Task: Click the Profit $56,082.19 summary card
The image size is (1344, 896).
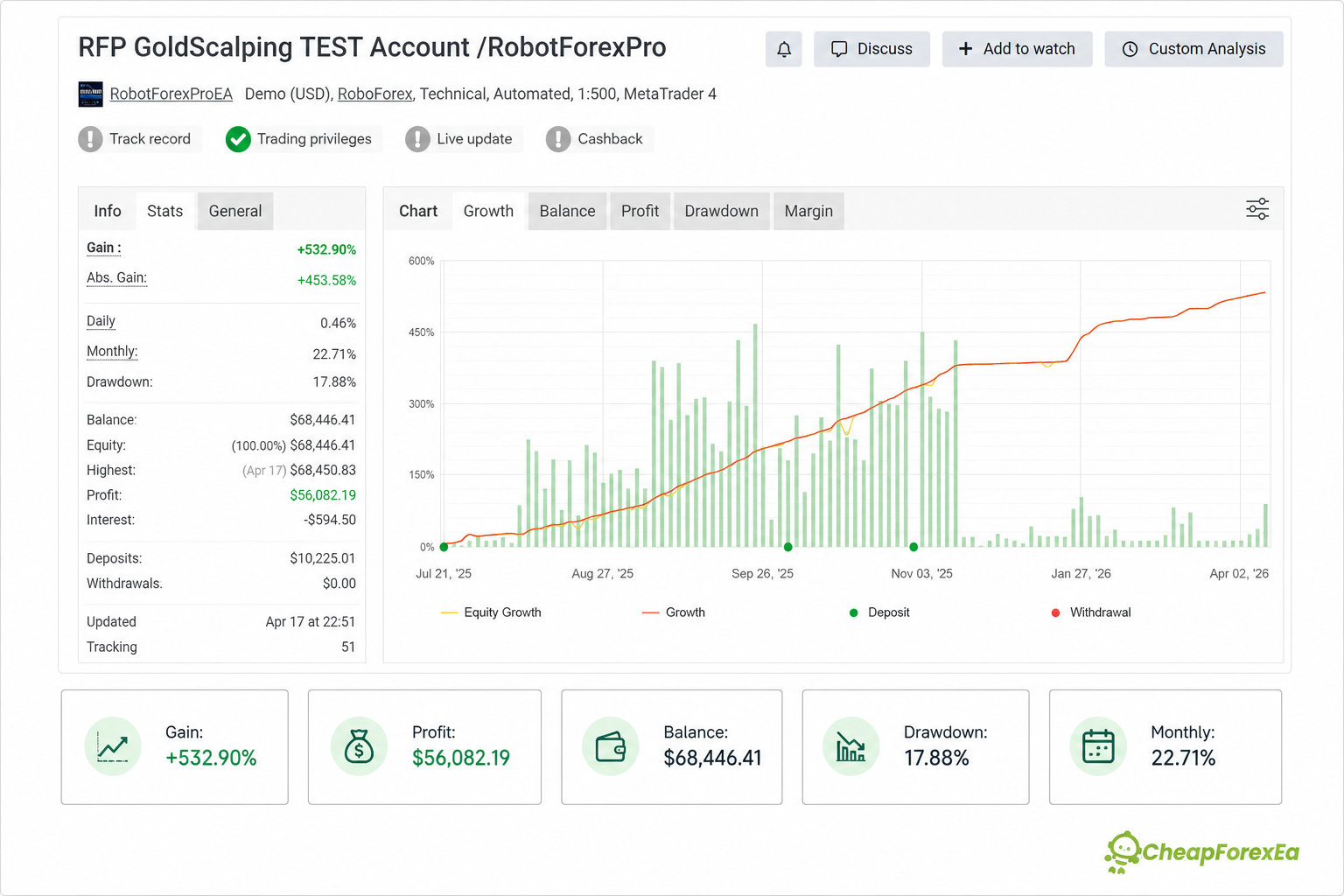Action: coord(424,747)
